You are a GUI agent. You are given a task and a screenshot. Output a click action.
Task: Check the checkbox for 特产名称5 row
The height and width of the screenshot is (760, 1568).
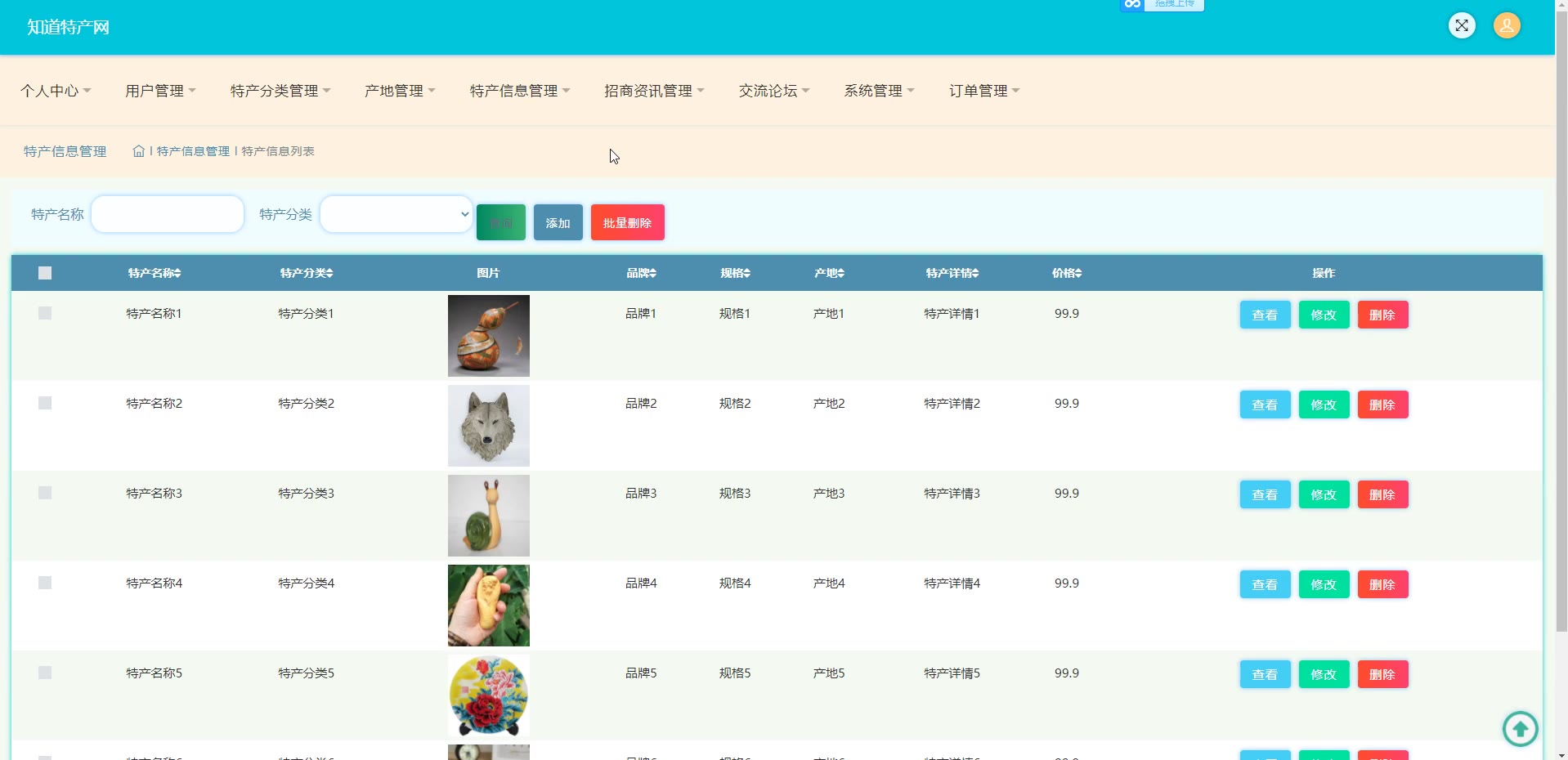45,673
